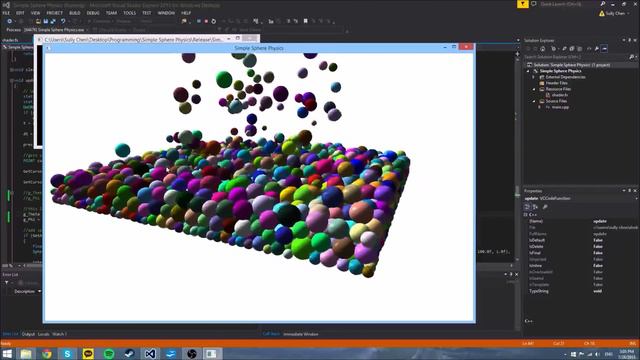
Task: Click the Break All pause icon
Action: [199, 21]
